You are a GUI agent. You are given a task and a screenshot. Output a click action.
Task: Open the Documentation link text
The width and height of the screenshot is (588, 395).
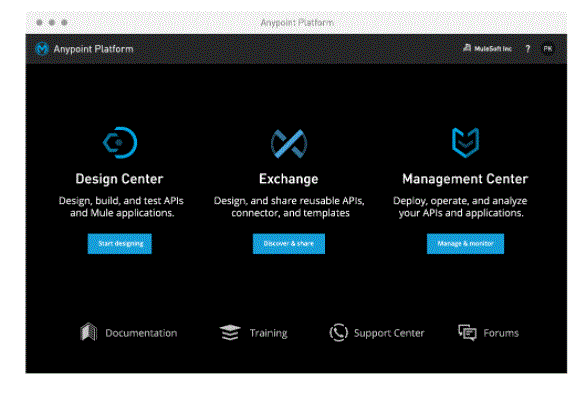141,333
